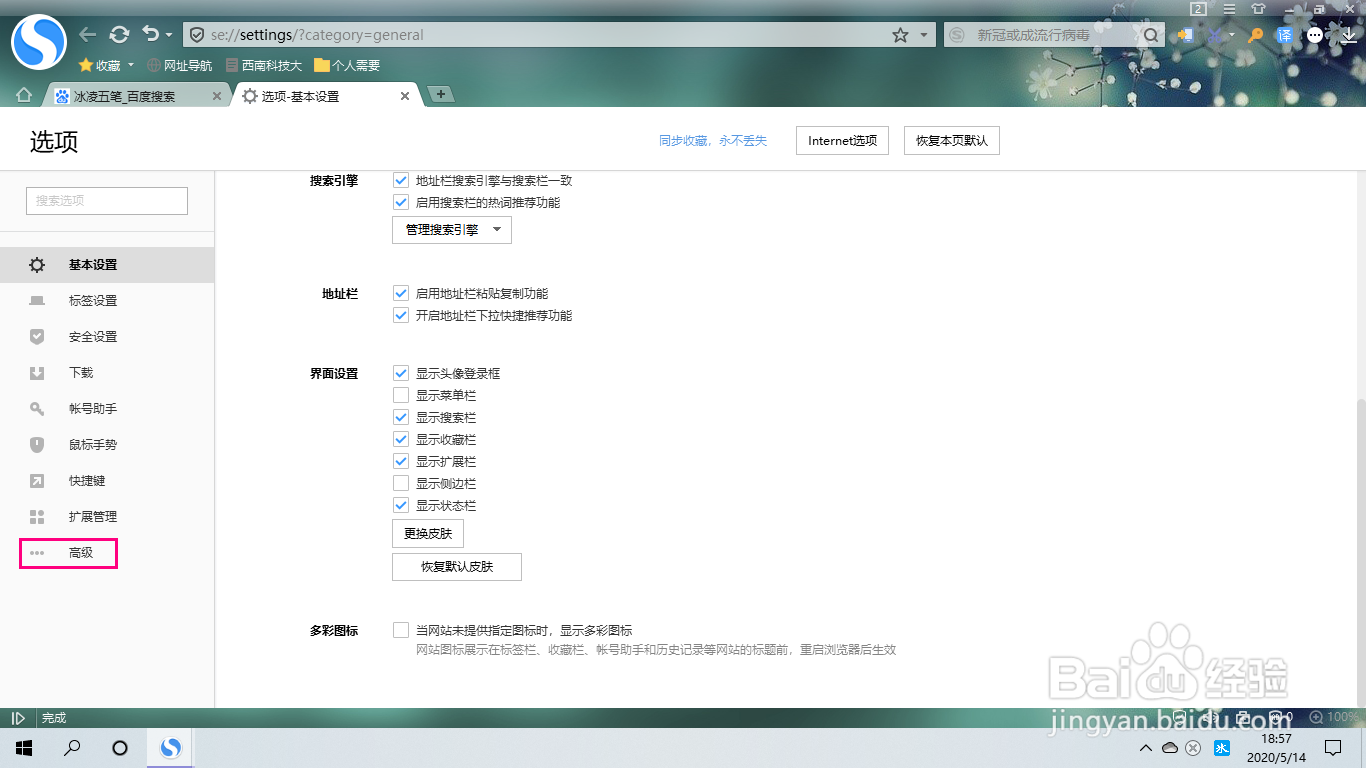Click the Internet选项 button
The width and height of the screenshot is (1366, 768).
click(841, 140)
